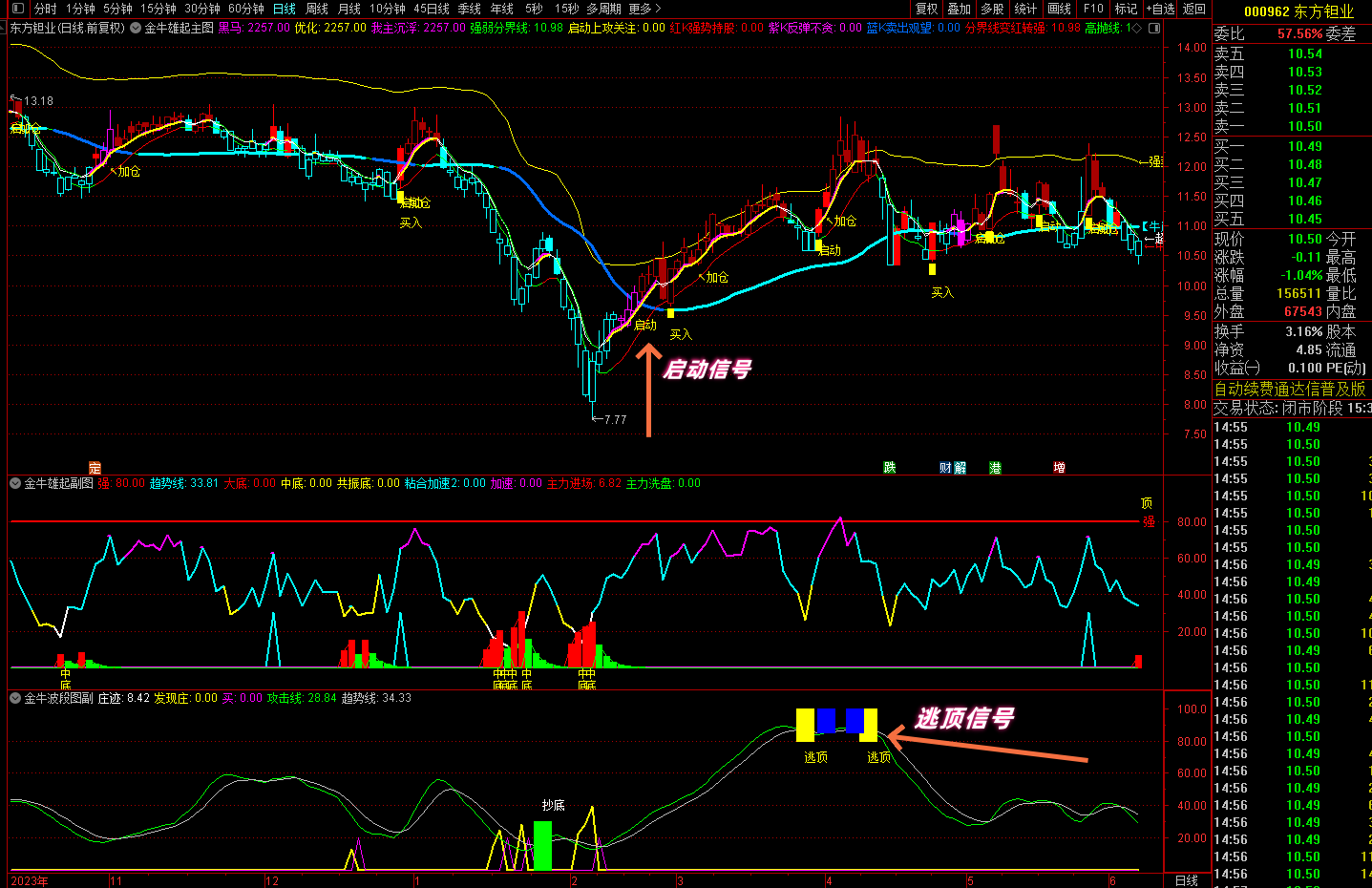Toggle 叠加 overlay mode
Image resolution: width=1372 pixels, height=888 pixels.
[960, 9]
